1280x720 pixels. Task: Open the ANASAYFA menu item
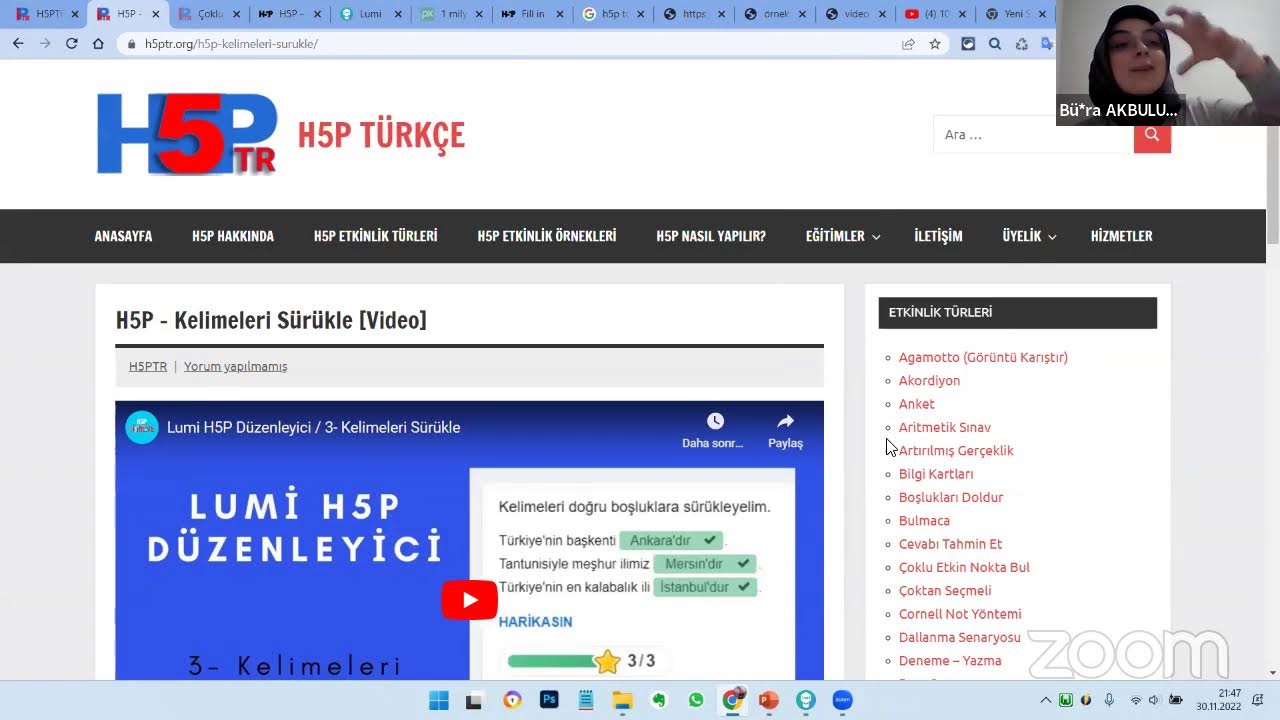tap(123, 236)
